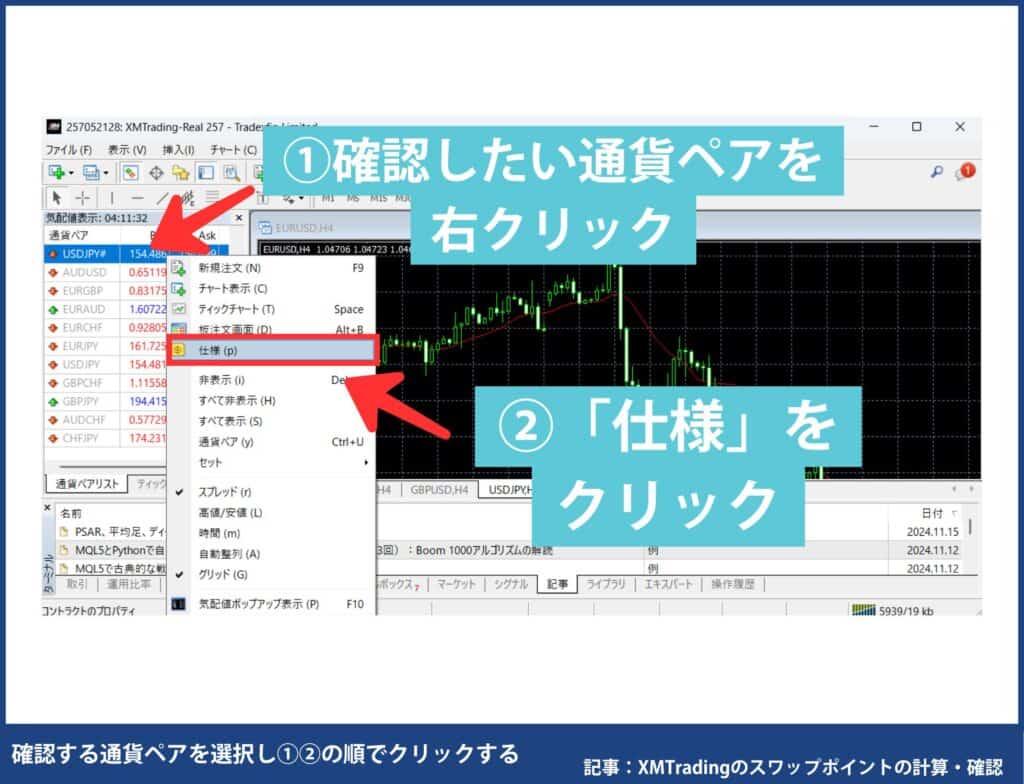Open the notifications bubble with red badge
The image size is (1024, 784).
[x=965, y=172]
